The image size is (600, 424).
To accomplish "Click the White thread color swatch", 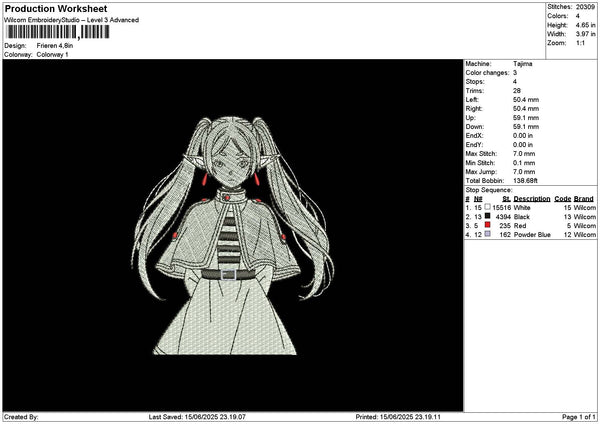I will (x=487, y=207).
